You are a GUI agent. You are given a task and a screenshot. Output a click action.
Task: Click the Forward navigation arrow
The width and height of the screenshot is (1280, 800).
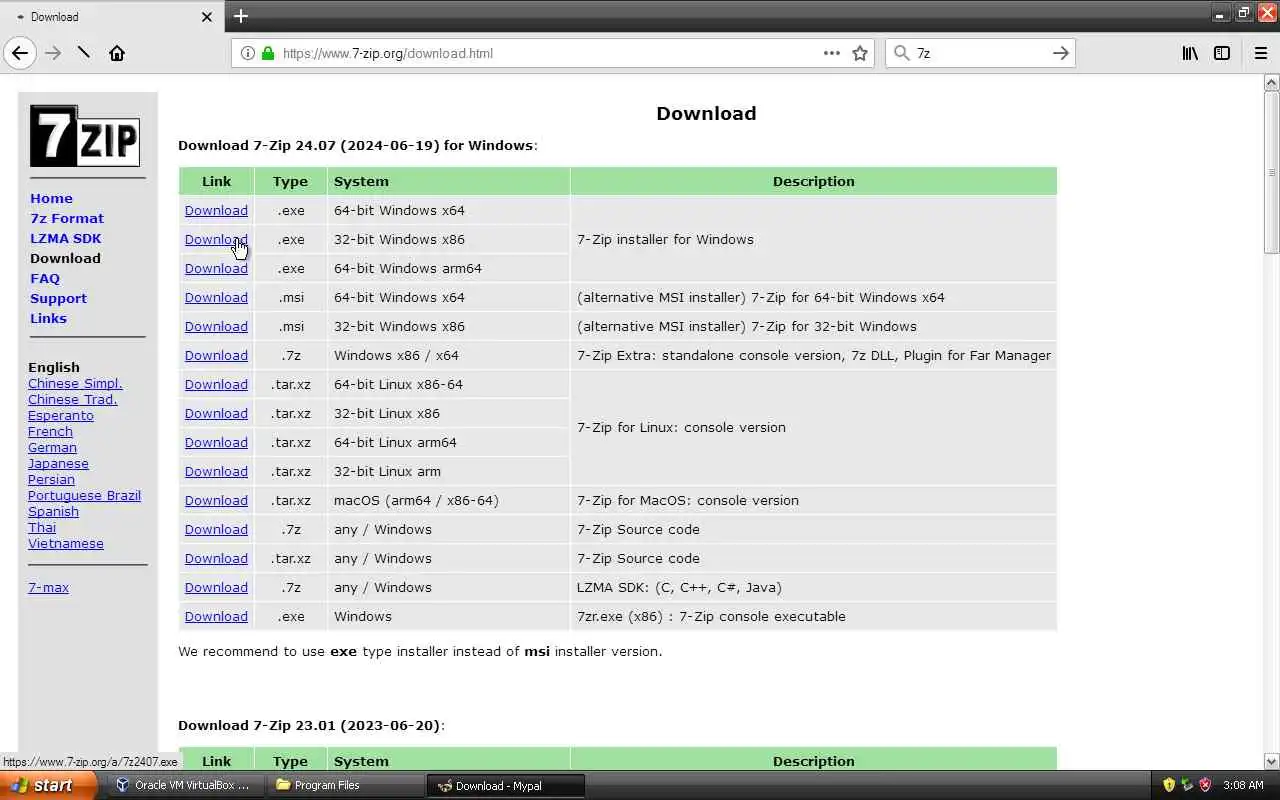(53, 53)
